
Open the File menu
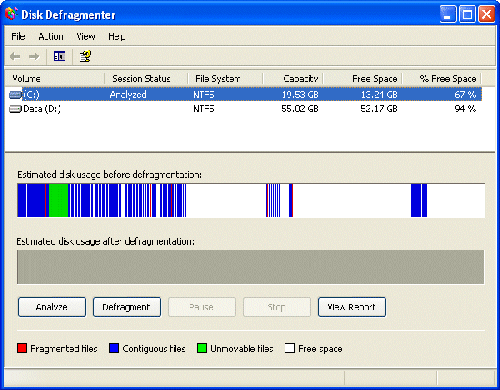tap(18, 36)
